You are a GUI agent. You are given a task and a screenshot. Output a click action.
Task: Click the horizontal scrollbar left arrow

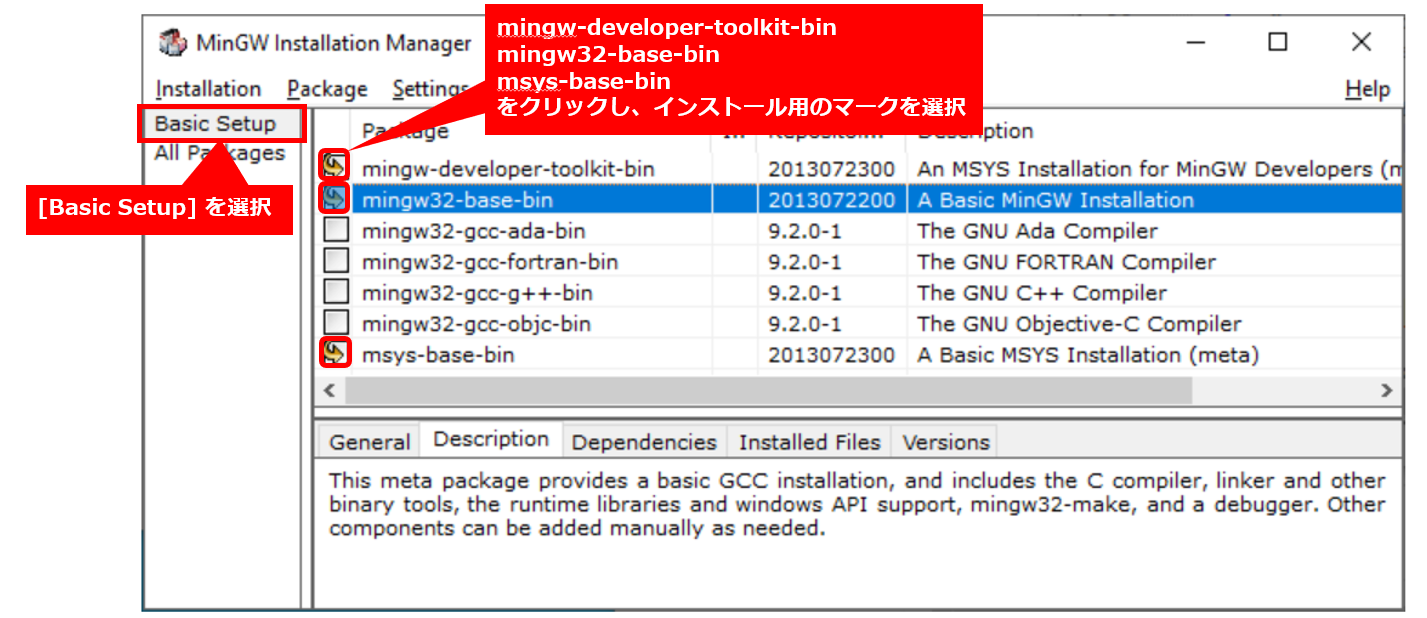point(329,390)
